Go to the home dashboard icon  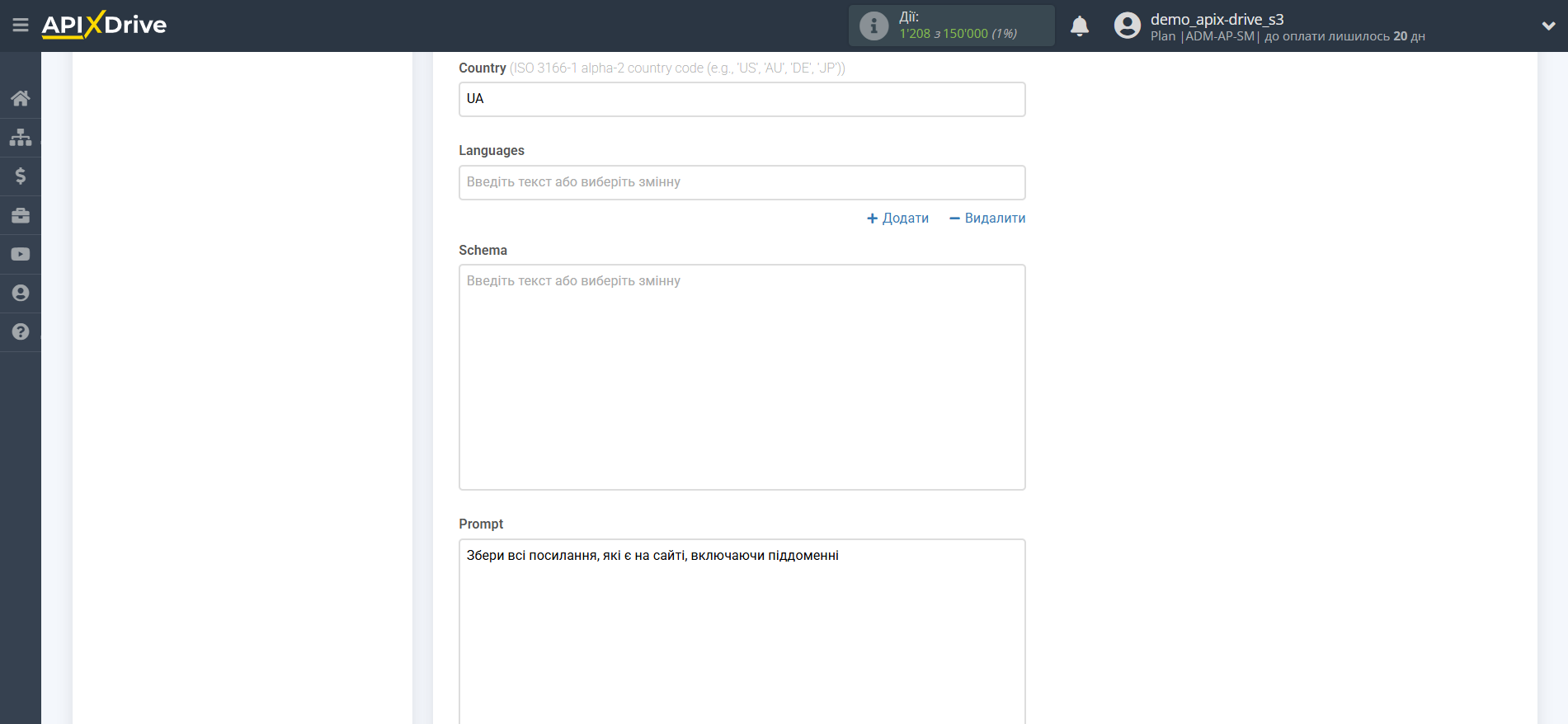coord(21,99)
